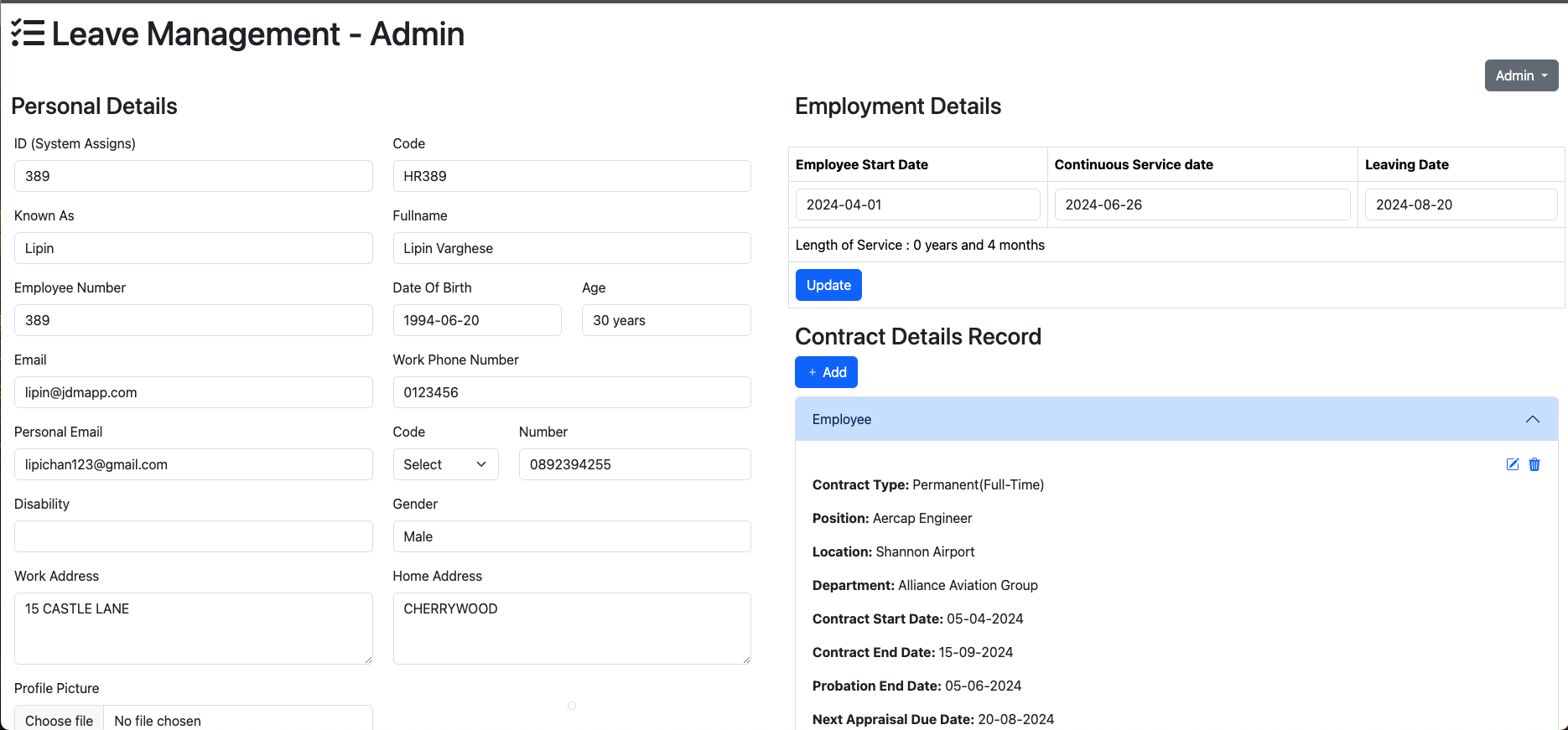Click the Fullname input field
This screenshot has width=1568, height=730.
571,248
